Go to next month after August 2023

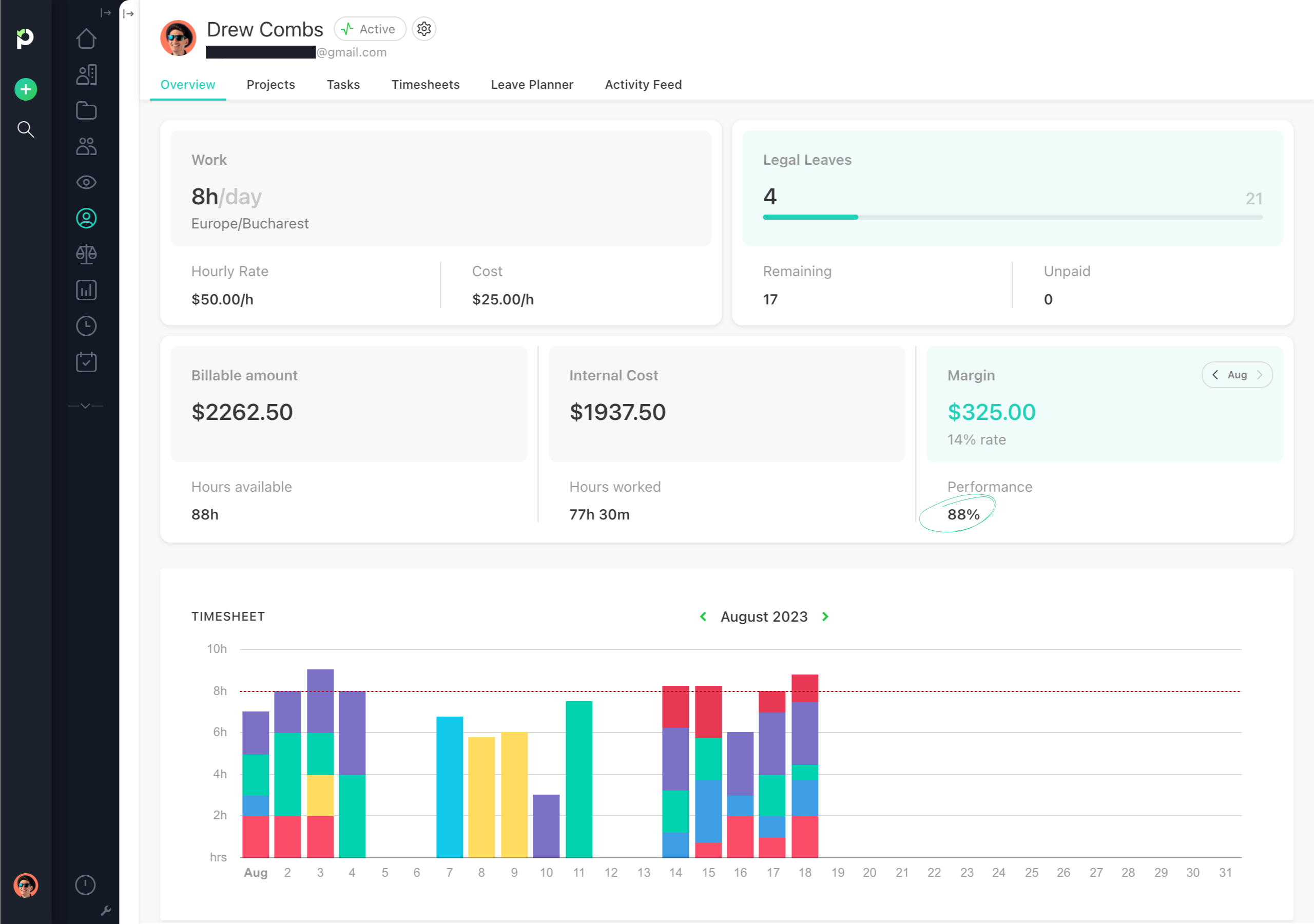pos(825,617)
